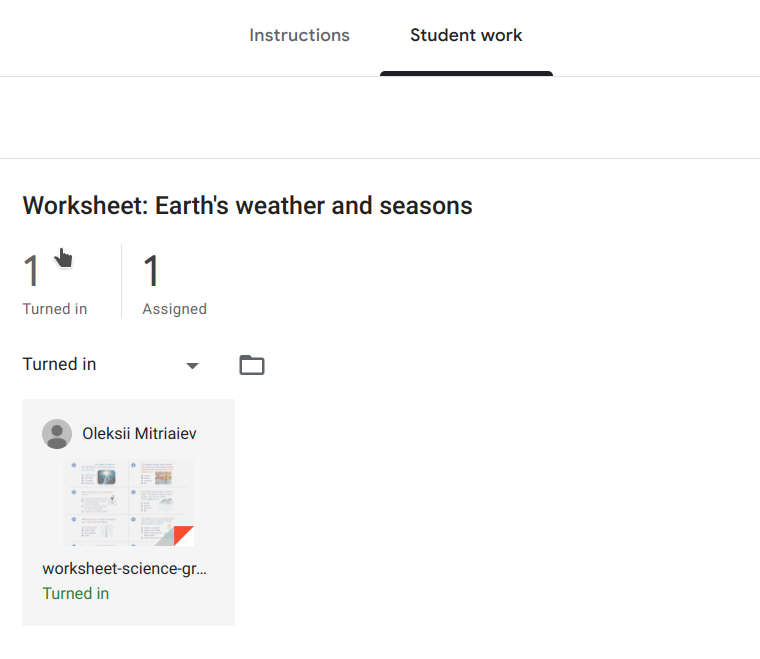The width and height of the screenshot is (760, 659).
Task: Open the Drive folder icon
Action: point(252,365)
